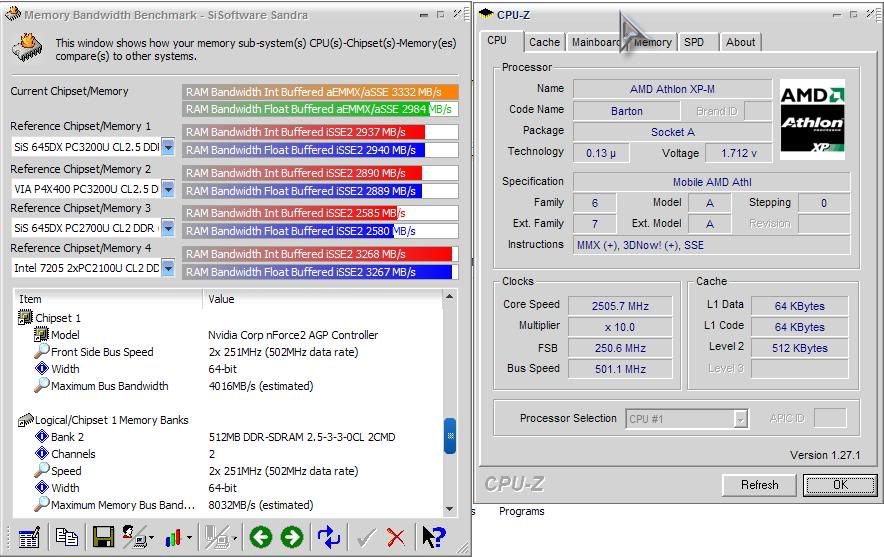Viewport: 884px width, 558px height.
Task: Click the Value column header
Action: (x=322, y=299)
